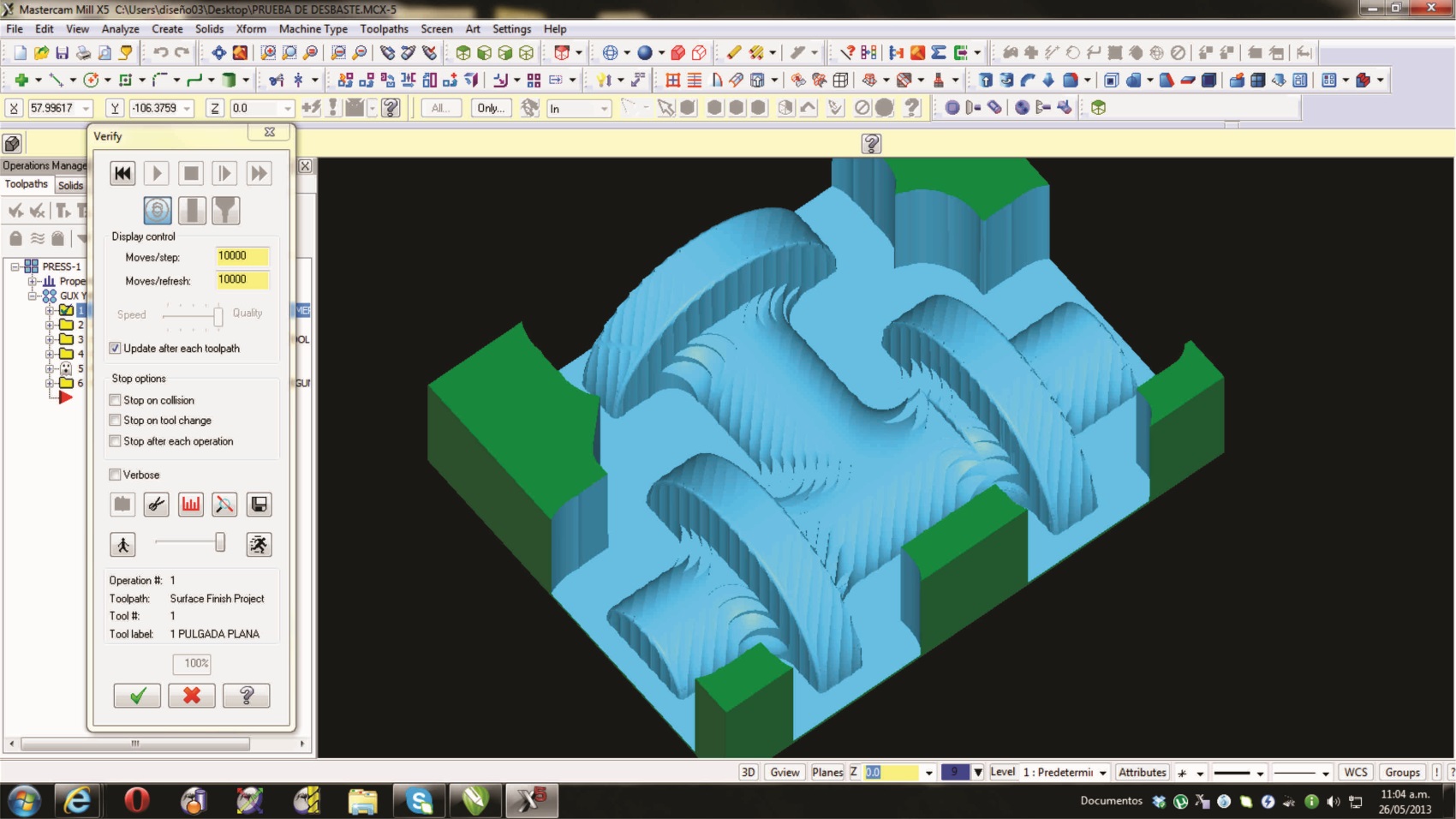Viewport: 1456px width, 819px height.
Task: Fast forward the Verify simulation
Action: click(x=258, y=173)
